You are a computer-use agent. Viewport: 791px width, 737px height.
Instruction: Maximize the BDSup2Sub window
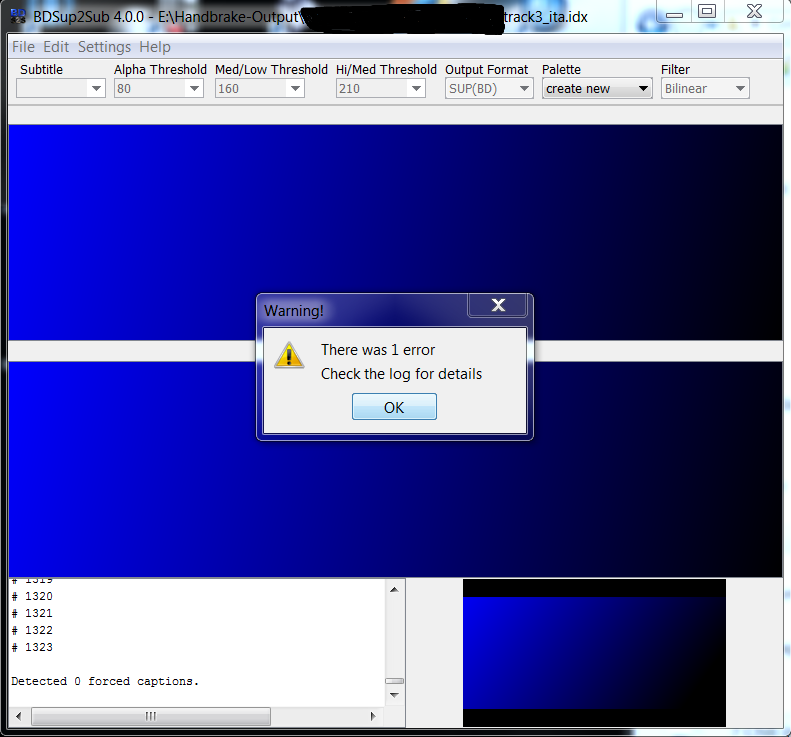(707, 12)
